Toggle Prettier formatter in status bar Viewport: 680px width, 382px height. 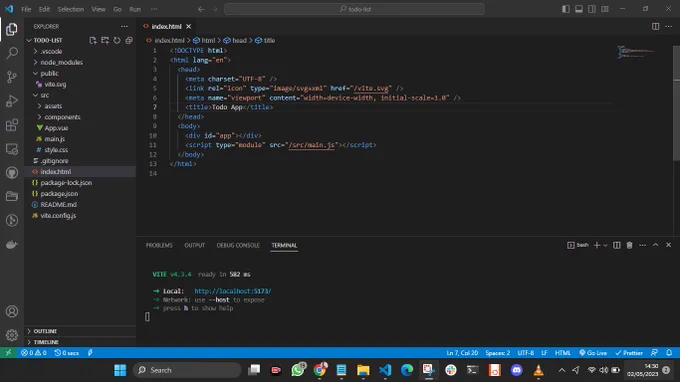point(629,353)
